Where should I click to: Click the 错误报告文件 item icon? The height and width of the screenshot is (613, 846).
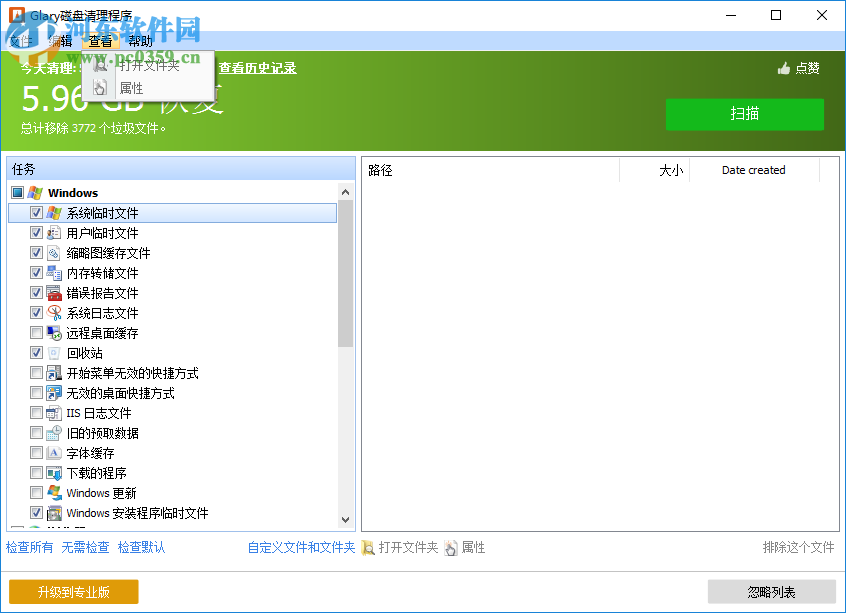point(53,292)
